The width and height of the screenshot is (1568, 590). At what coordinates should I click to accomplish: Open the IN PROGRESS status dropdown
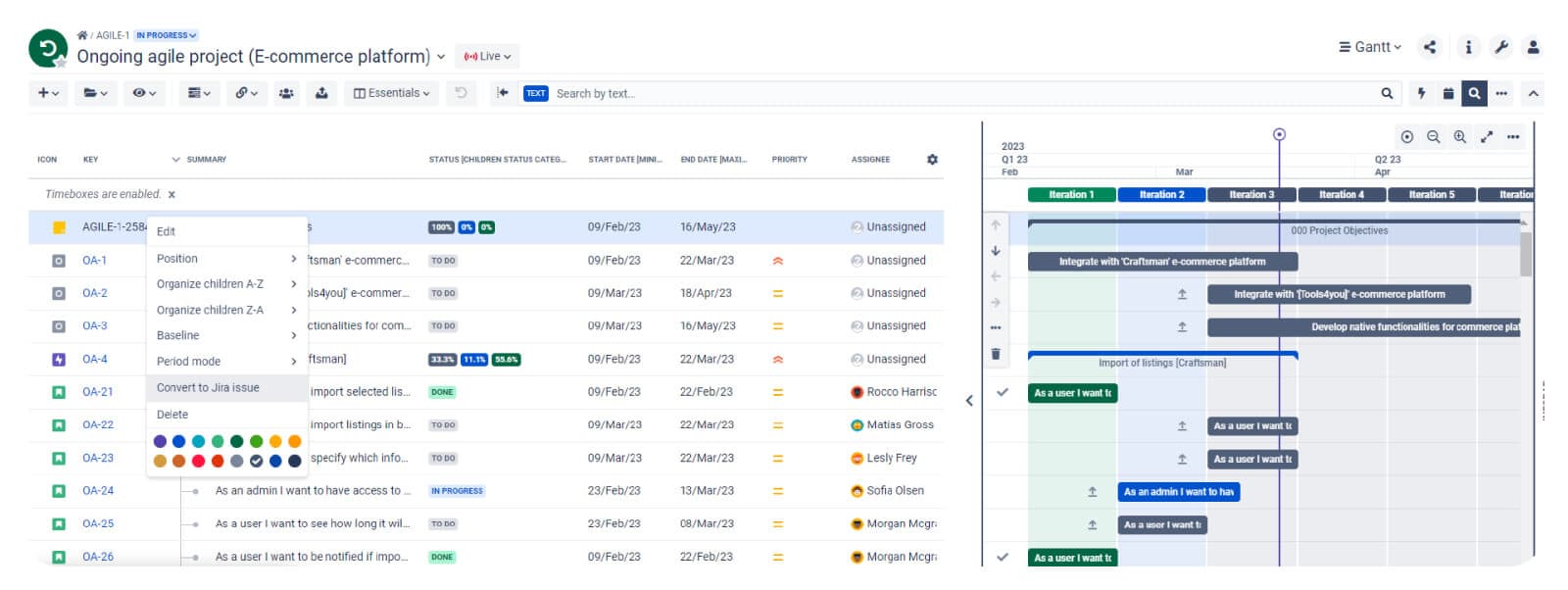coord(166,35)
